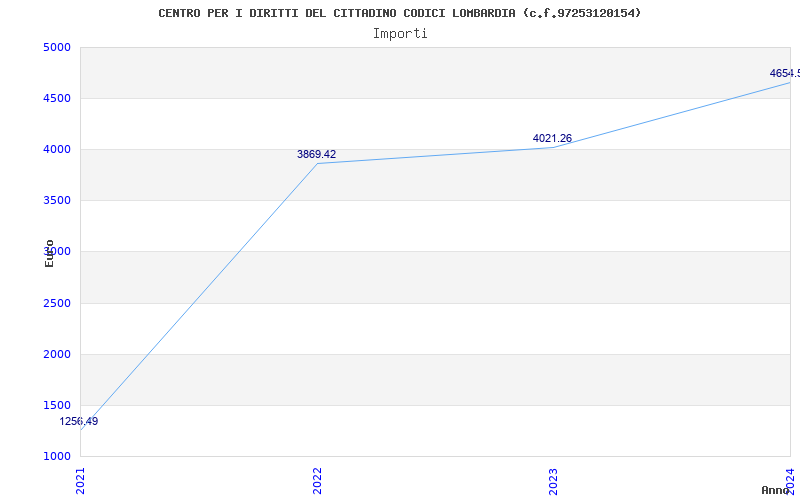Screen dimensions: 800x500
Task: Click the 2023 x-axis year label
Action: click(554, 481)
